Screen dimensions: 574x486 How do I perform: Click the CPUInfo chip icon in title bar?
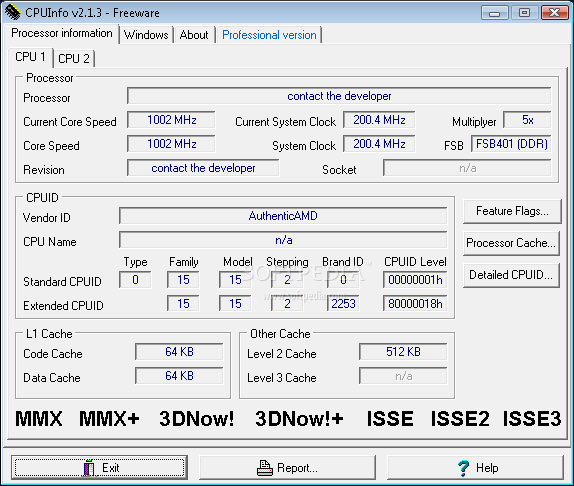(x=12, y=12)
